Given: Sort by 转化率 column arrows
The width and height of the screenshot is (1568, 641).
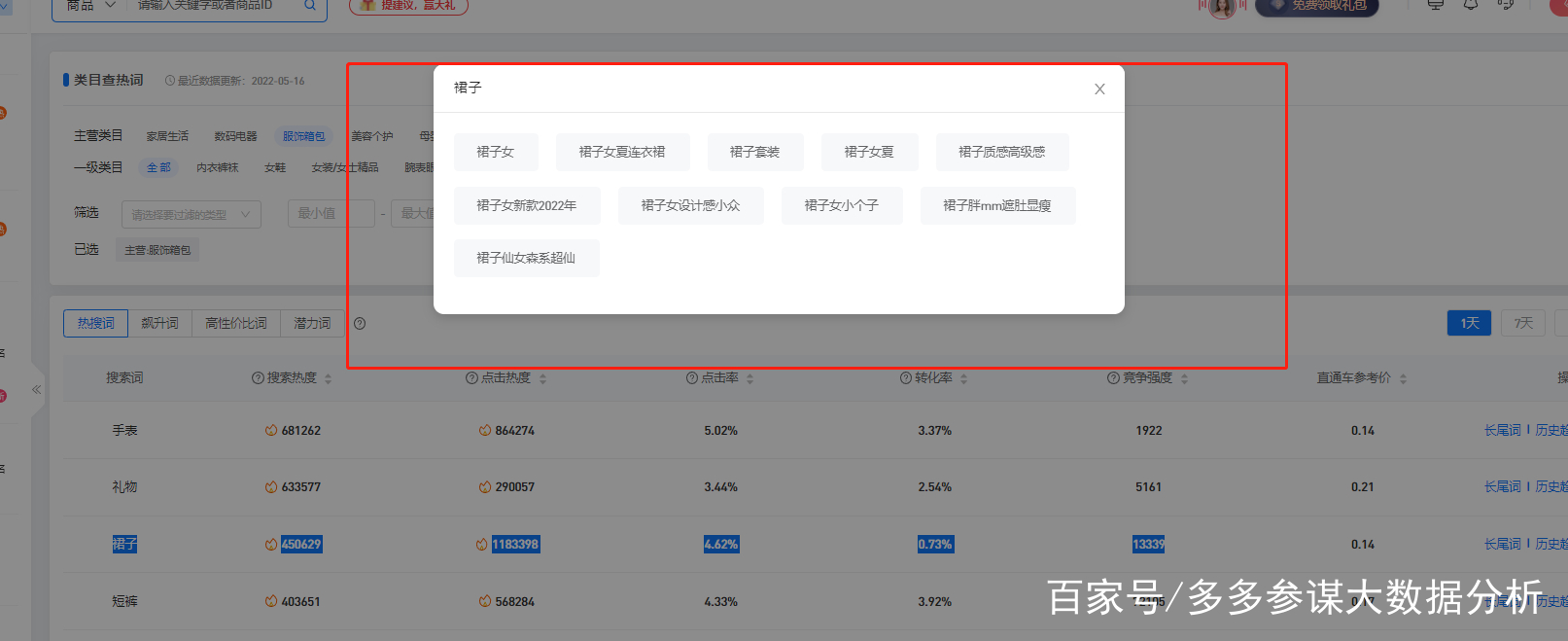Looking at the screenshot, I should 963,378.
